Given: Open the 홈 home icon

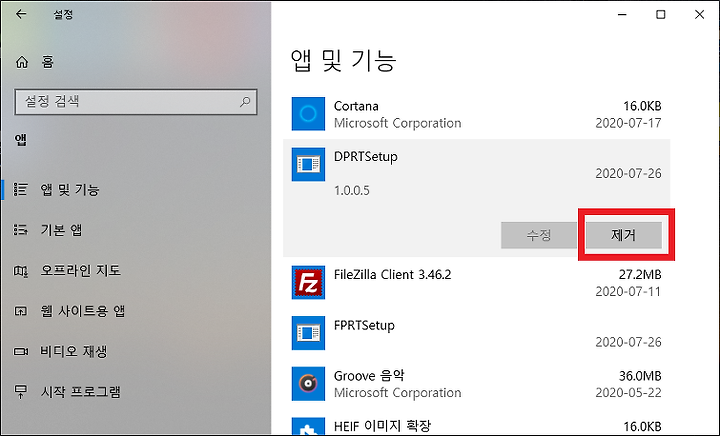Looking at the screenshot, I should [x=22, y=61].
